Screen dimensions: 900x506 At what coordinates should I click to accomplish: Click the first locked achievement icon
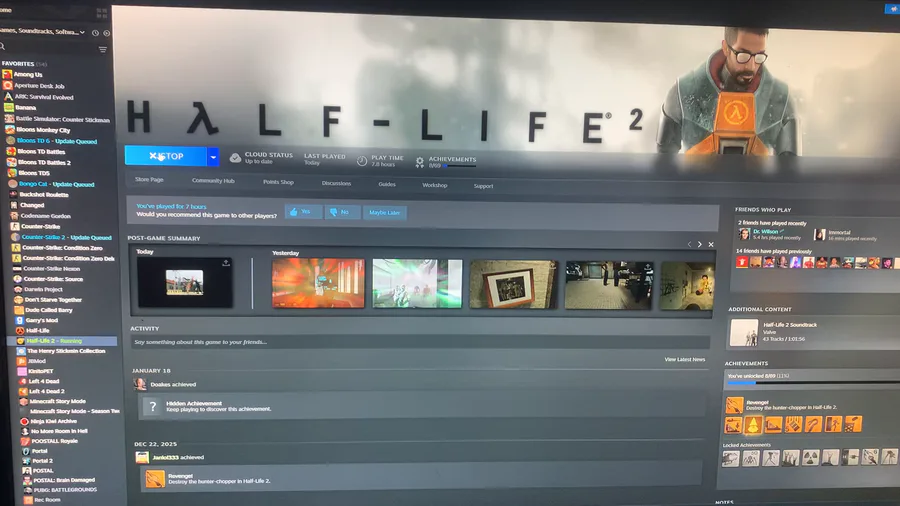(x=731, y=458)
